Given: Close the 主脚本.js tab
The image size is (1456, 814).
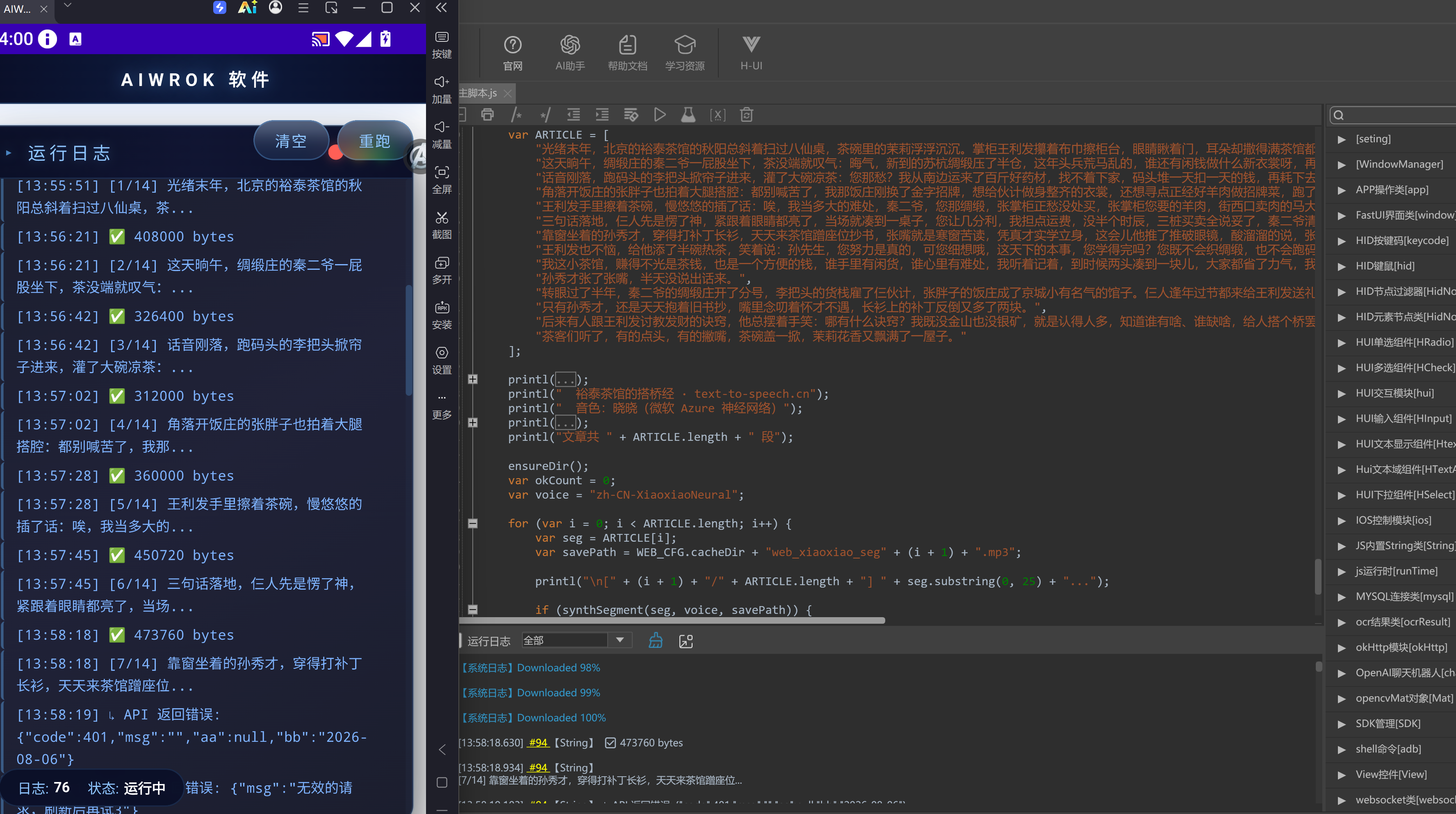Looking at the screenshot, I should (508, 93).
